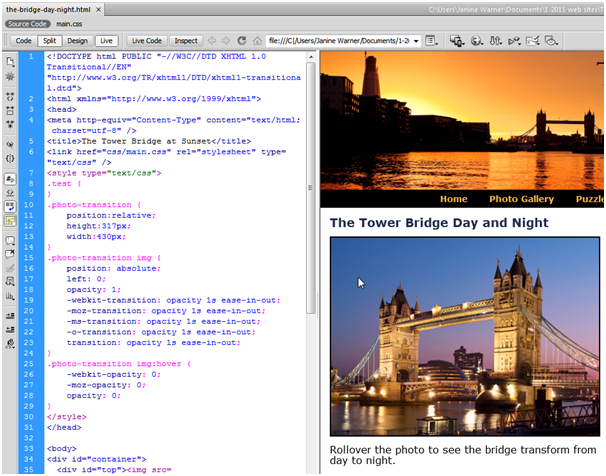This screenshot has width=606, height=476.
Task: Click the refresh icon beside the address field
Action: point(240,41)
